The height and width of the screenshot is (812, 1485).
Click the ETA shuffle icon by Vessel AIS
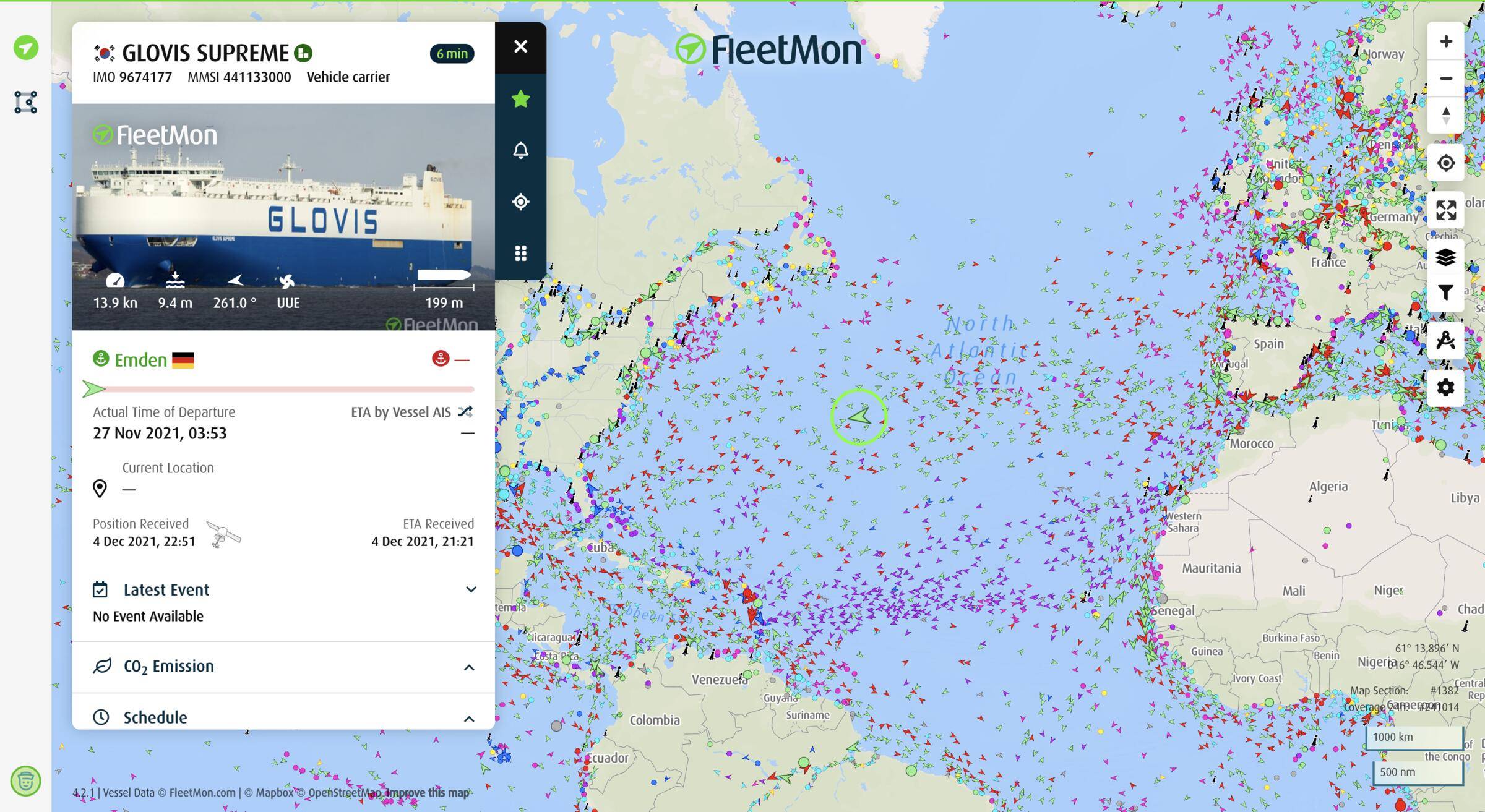click(x=465, y=412)
